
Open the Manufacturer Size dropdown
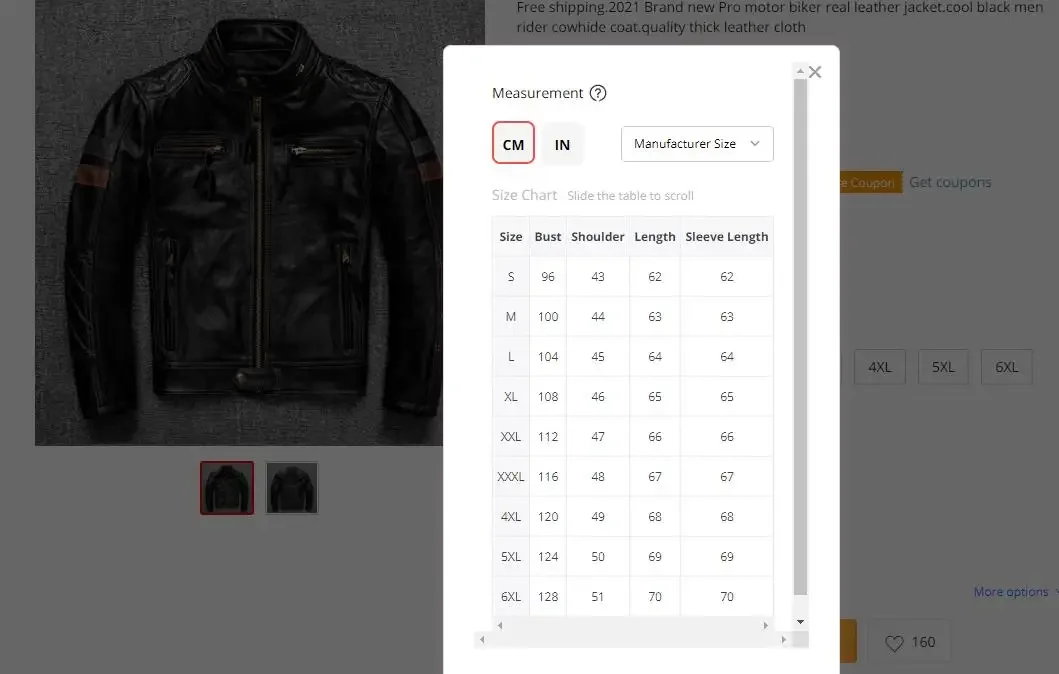click(x=697, y=144)
